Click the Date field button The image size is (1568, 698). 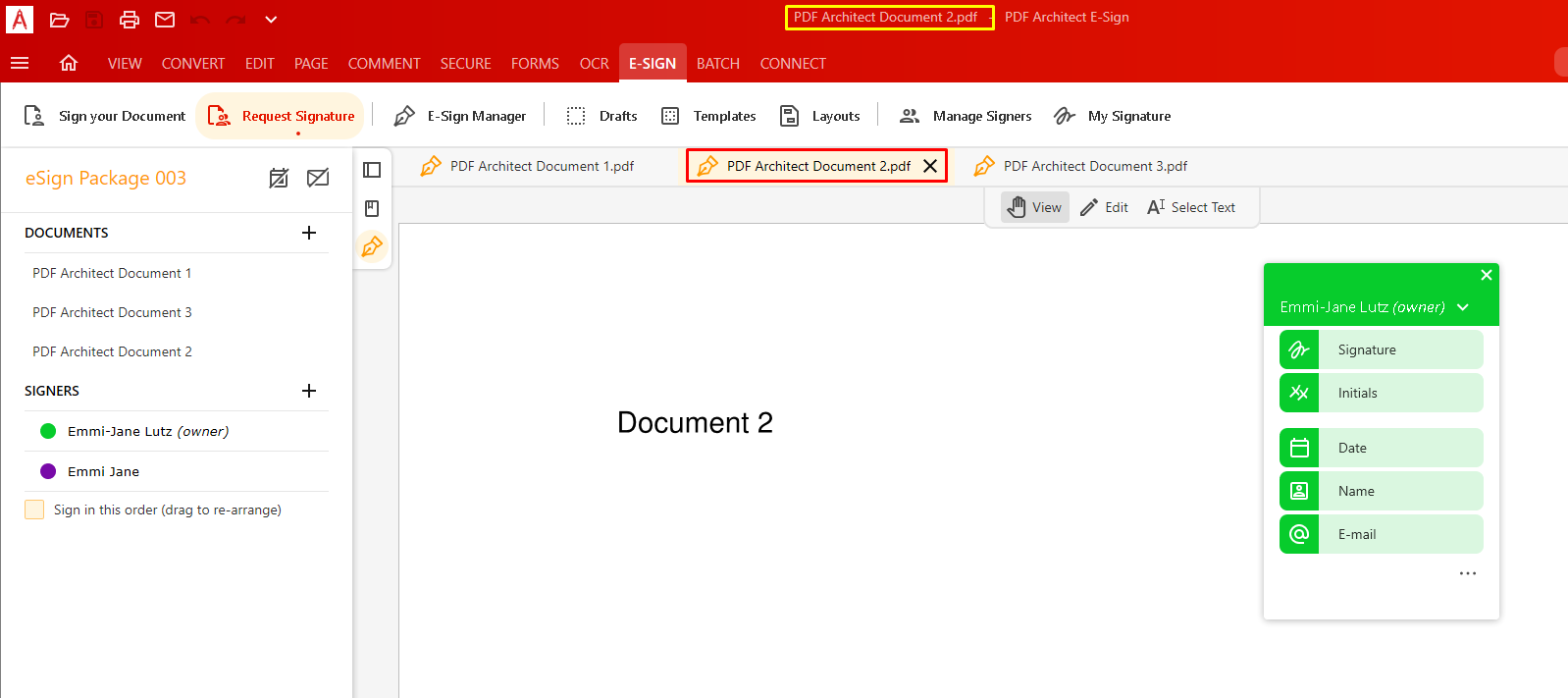tap(1382, 448)
